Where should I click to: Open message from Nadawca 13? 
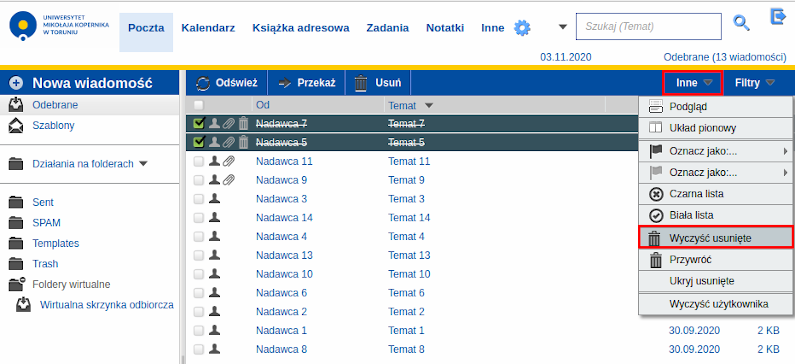point(284,255)
